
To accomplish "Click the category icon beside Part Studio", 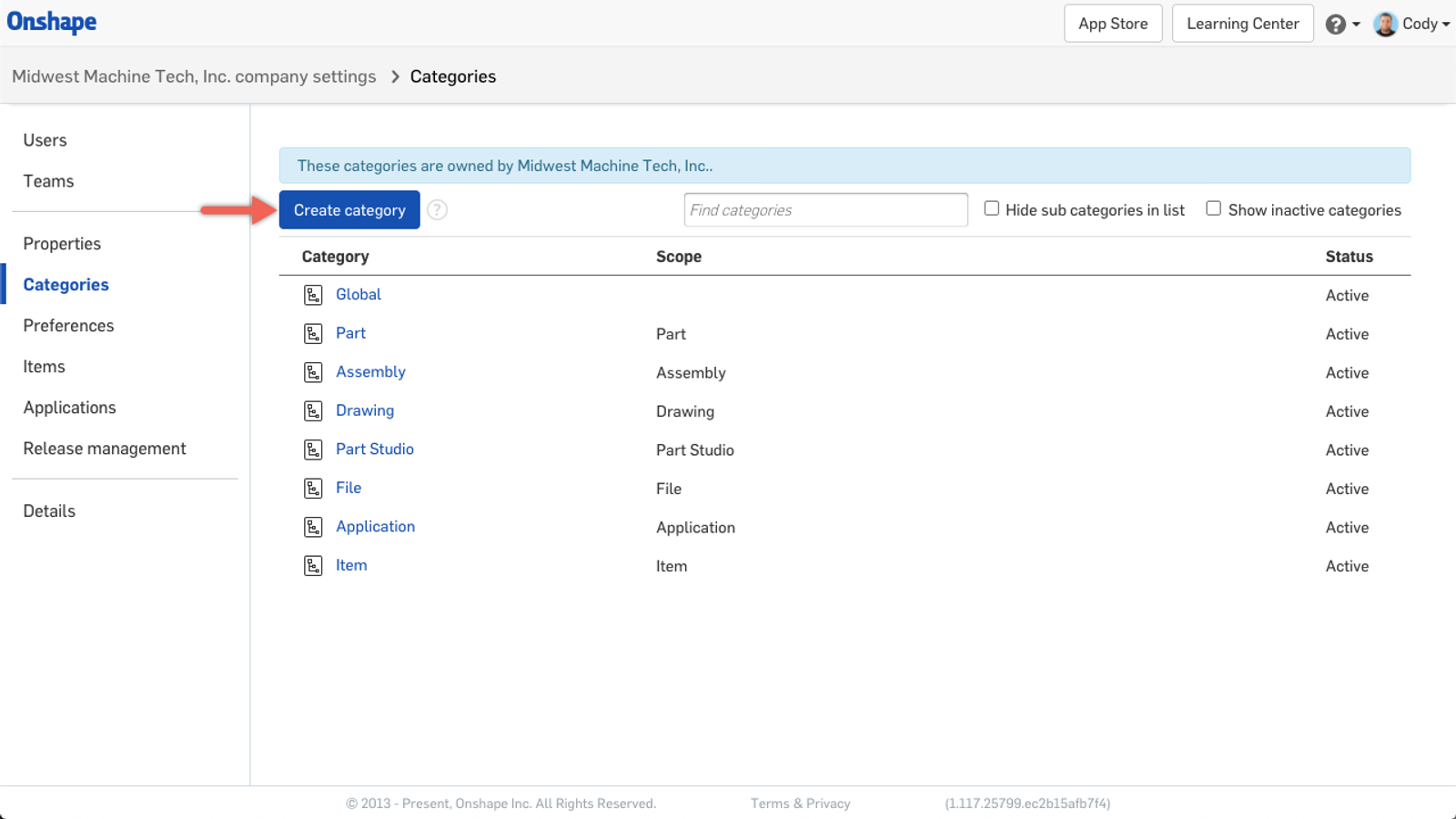I will (313, 450).
